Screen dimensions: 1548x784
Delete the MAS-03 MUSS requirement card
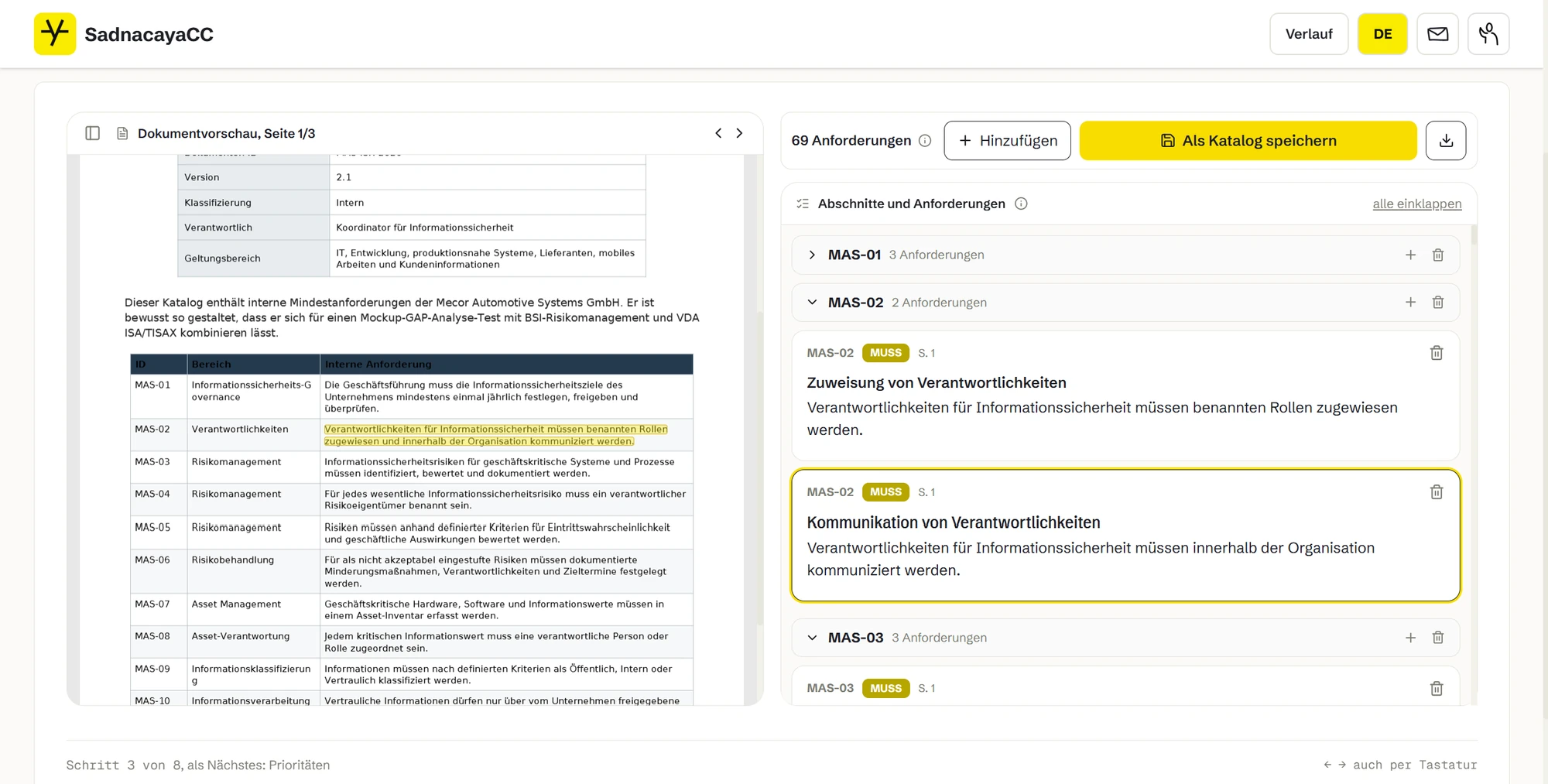(1436, 688)
